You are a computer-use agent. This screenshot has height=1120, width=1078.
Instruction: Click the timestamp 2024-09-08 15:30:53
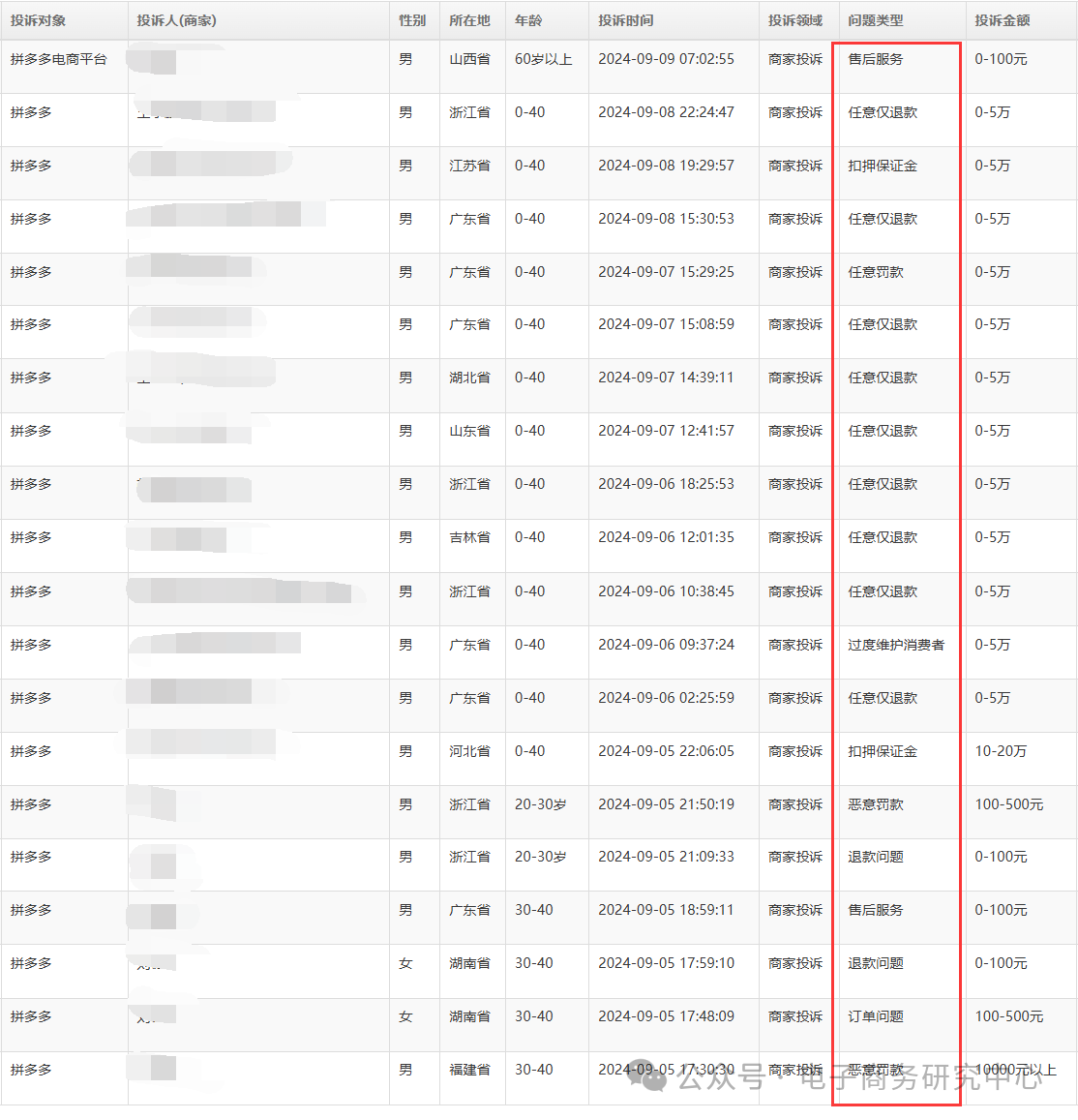pyautogui.click(x=666, y=219)
